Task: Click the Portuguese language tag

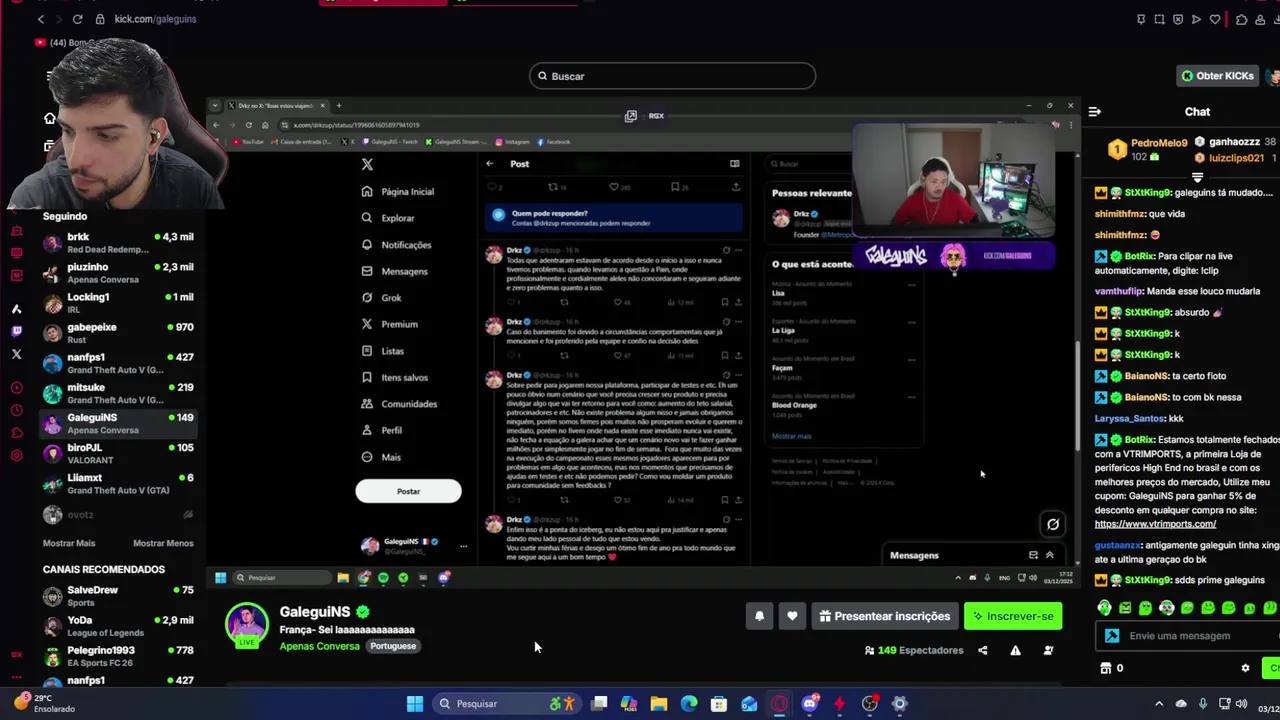Action: pos(393,646)
